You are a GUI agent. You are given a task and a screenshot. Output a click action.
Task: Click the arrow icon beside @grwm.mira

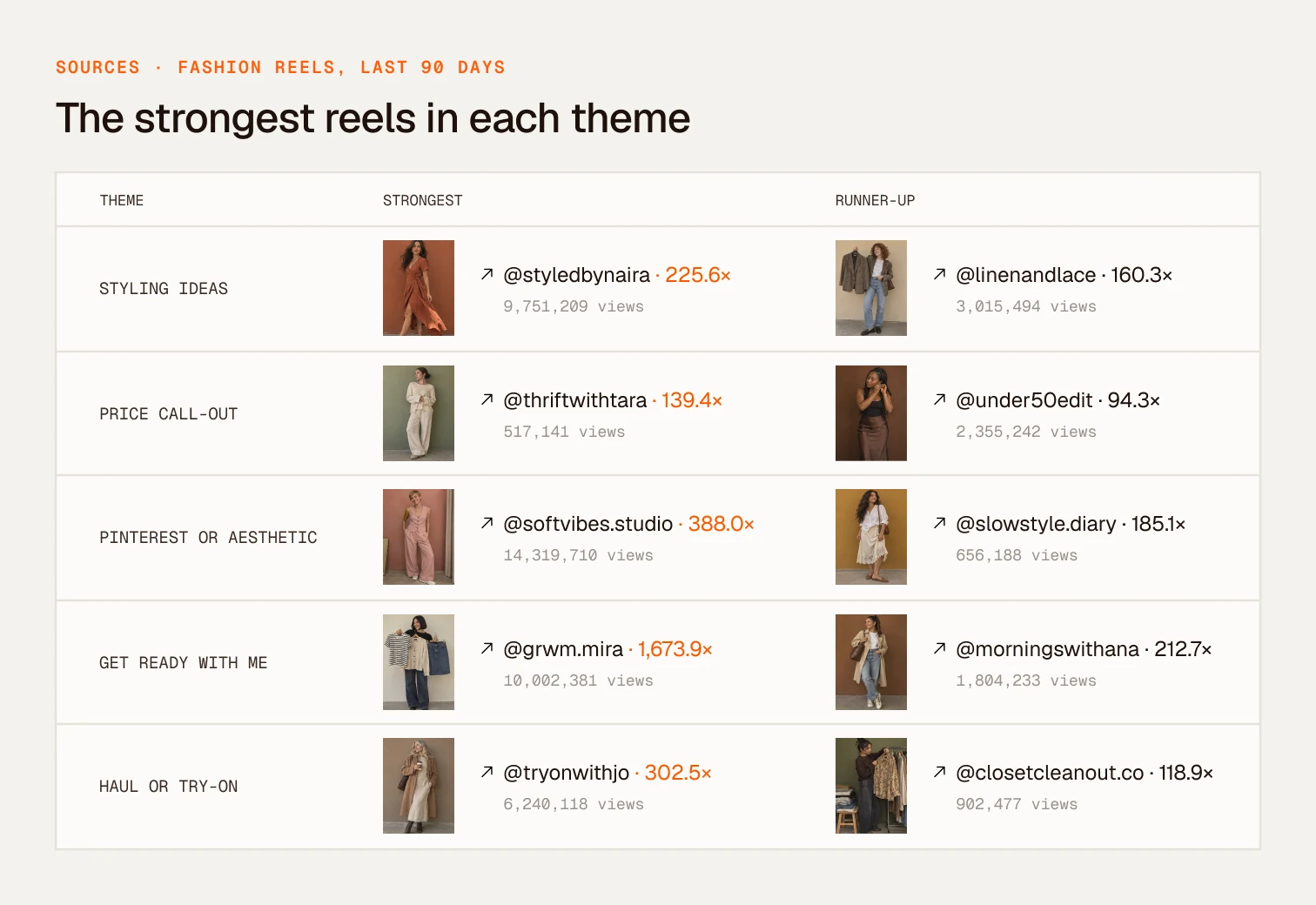pyautogui.click(x=487, y=648)
